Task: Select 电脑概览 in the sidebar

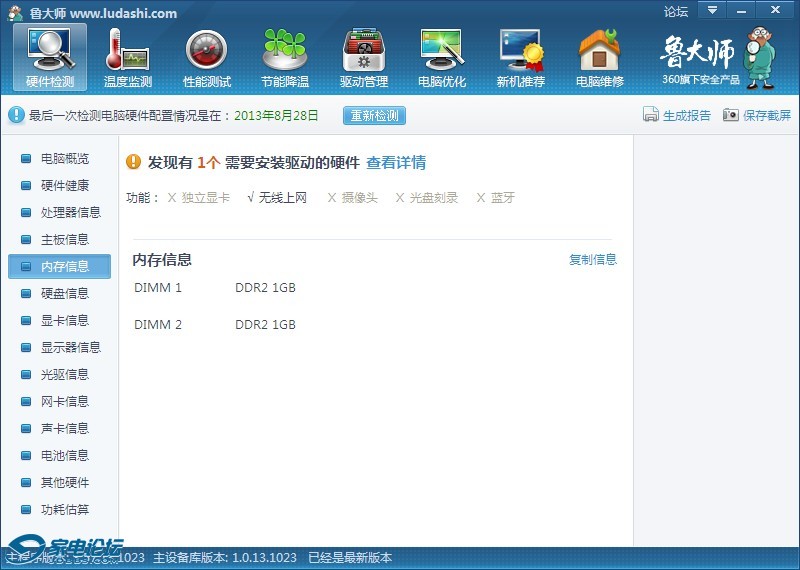Action: coord(64,159)
